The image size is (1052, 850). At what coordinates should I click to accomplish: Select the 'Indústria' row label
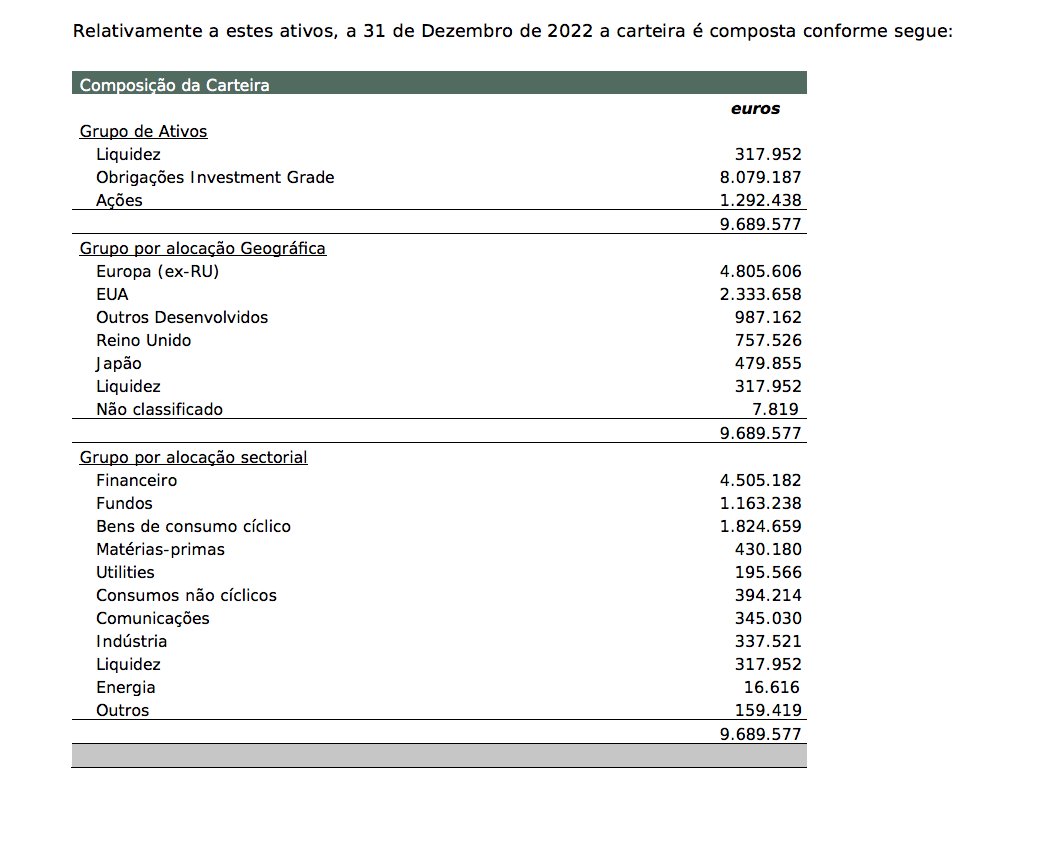click(x=132, y=641)
